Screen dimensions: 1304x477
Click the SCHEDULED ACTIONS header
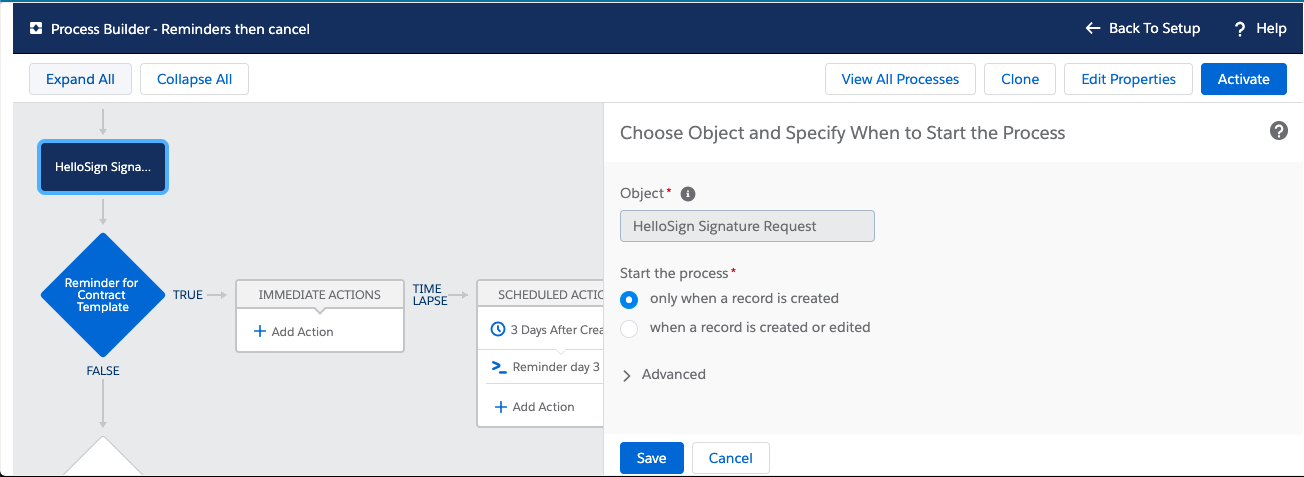click(540, 295)
